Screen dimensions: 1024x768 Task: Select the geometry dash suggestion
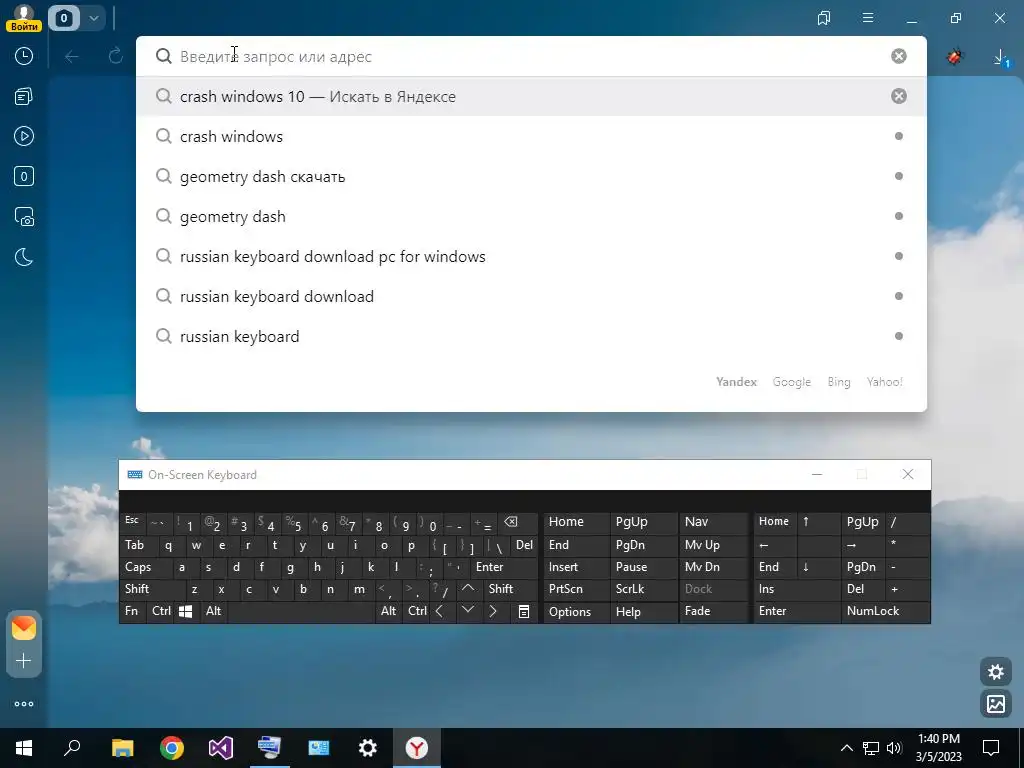pos(531,216)
